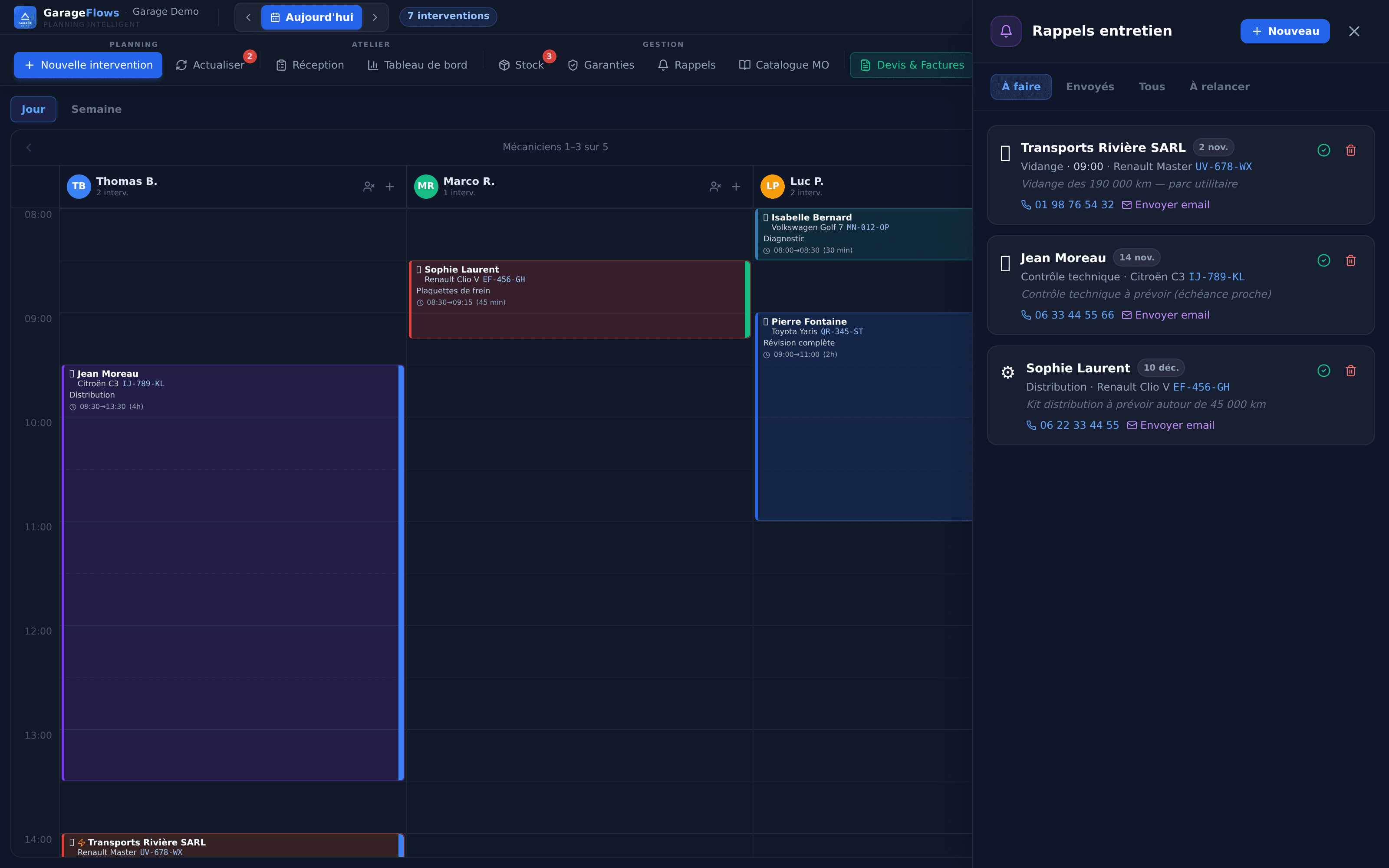Open Garanties shield item
Viewport: 1389px width, 868px height.
click(601, 65)
